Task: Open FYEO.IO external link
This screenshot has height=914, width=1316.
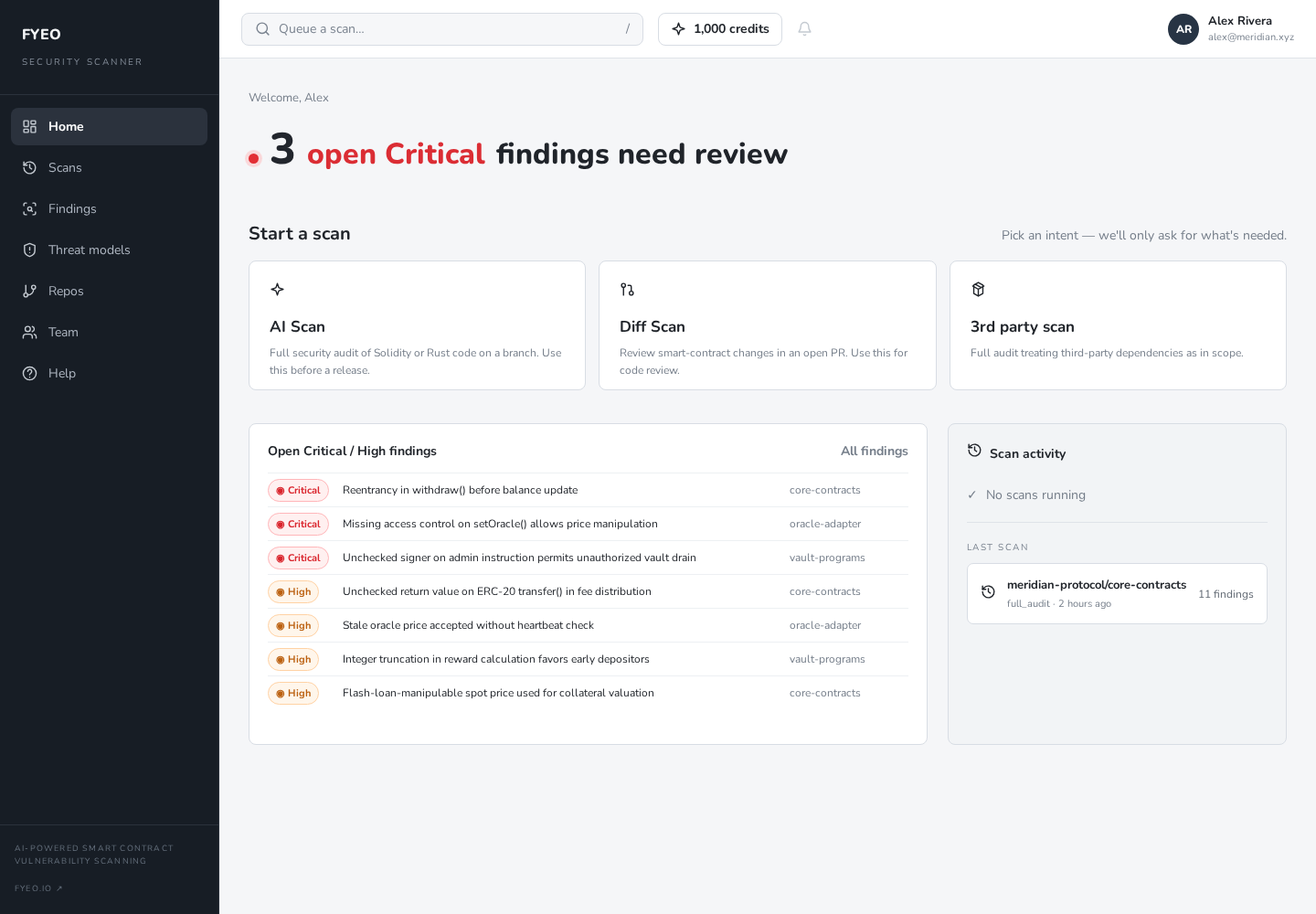Action: [38, 888]
